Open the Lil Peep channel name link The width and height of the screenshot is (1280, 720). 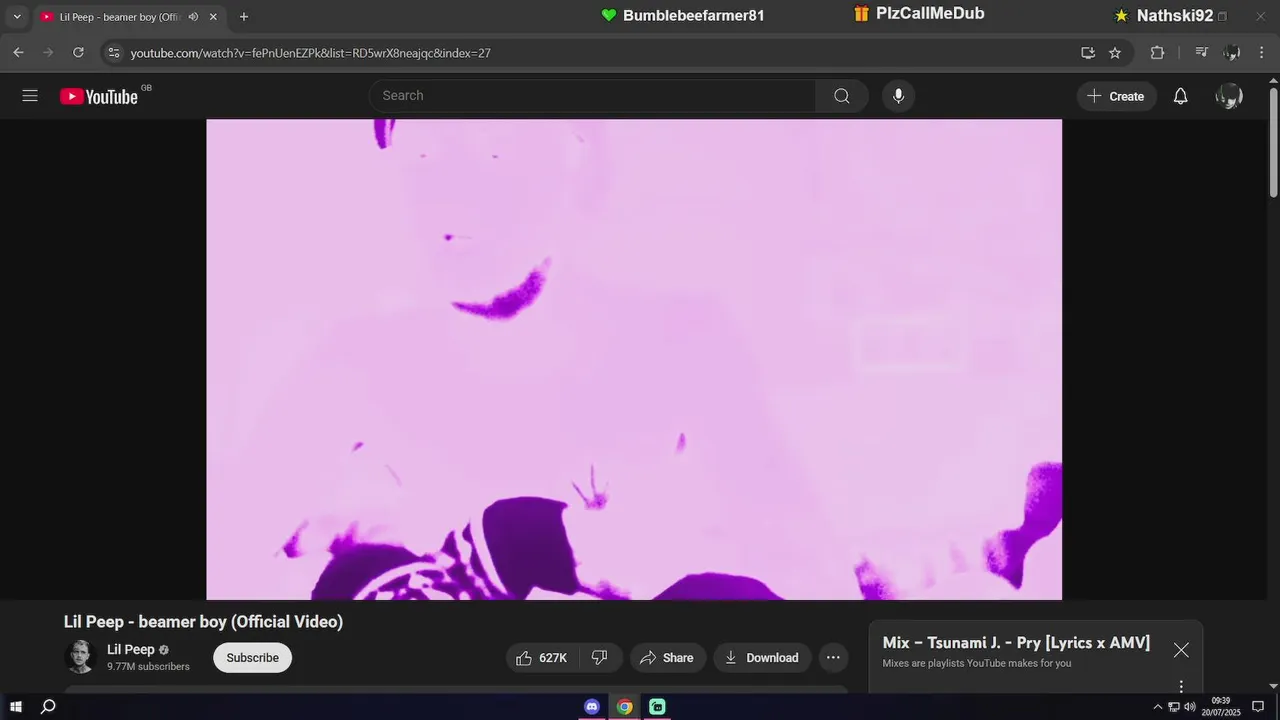click(131, 649)
